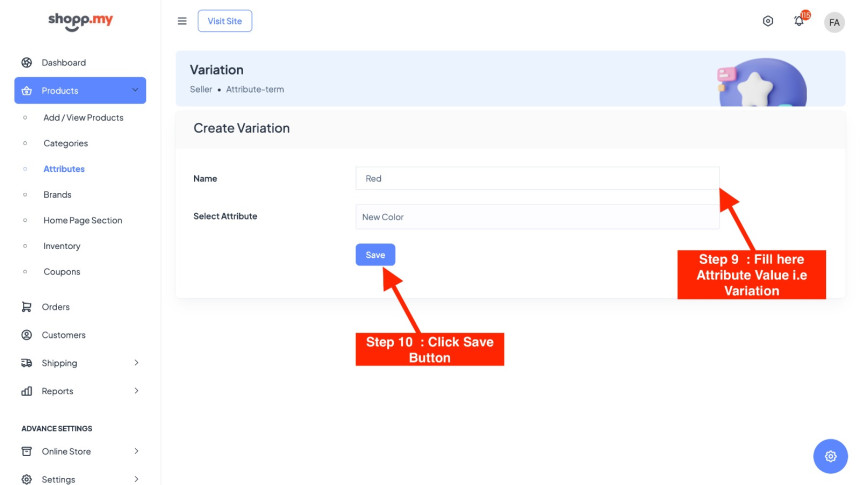Click the Dashboard icon in sidebar
The height and width of the screenshot is (485, 860).
(x=27, y=62)
